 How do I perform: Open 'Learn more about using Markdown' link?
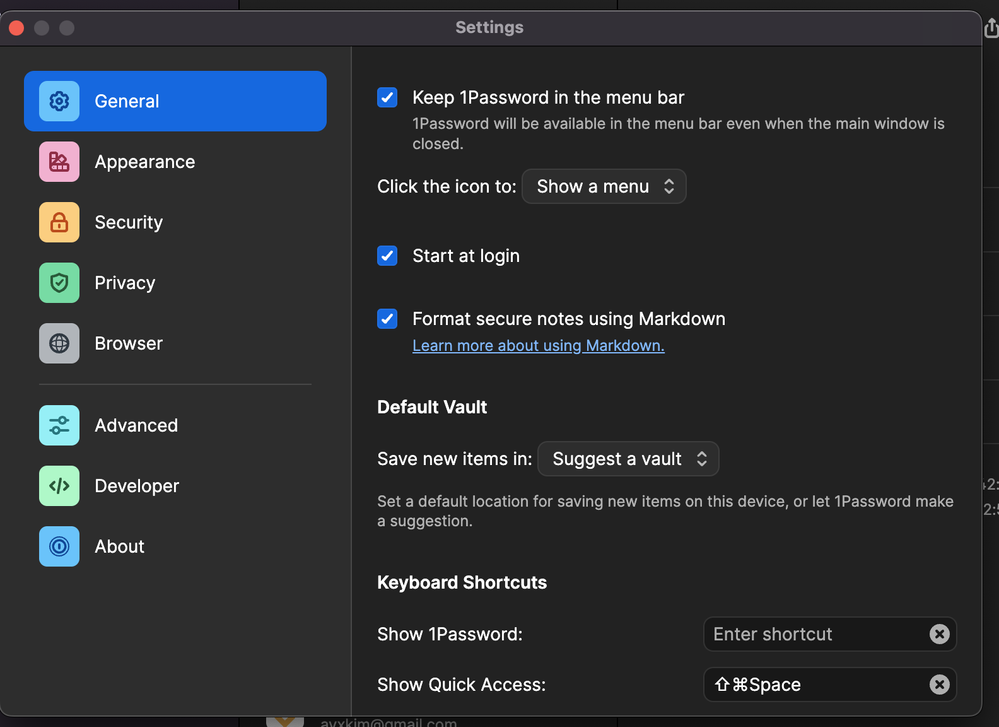tap(538, 345)
